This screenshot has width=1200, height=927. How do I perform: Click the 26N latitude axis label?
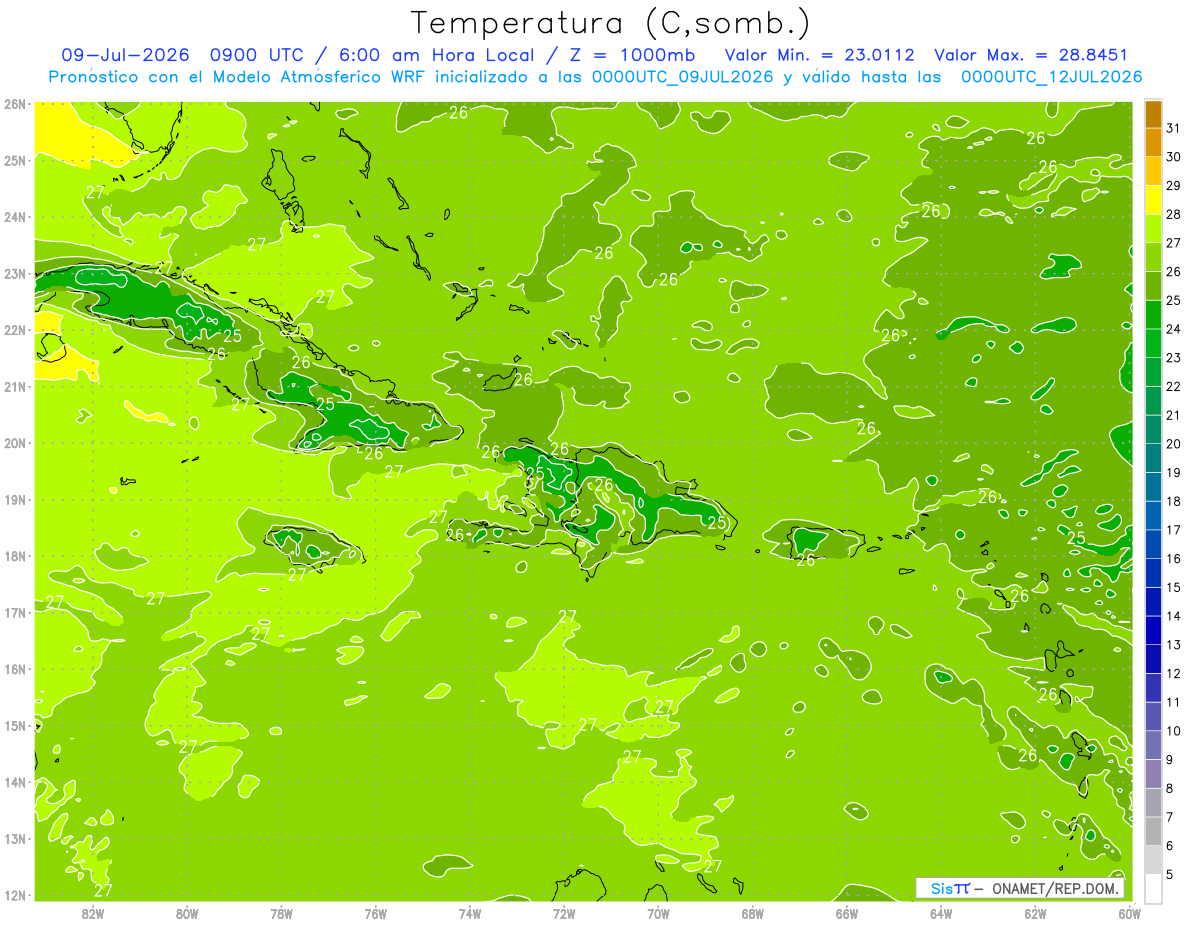click(x=14, y=103)
